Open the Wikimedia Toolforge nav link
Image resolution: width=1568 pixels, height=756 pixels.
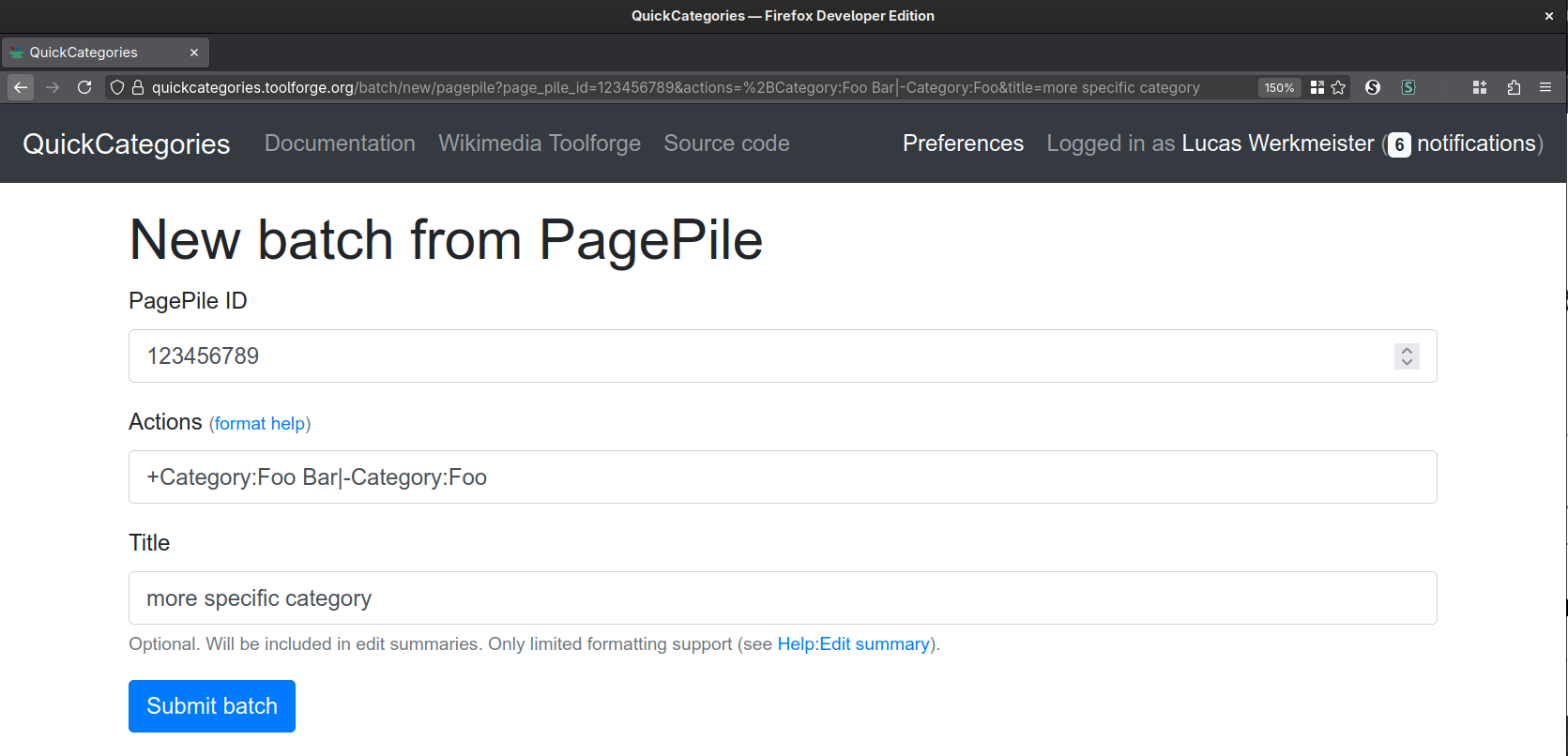[540, 144]
